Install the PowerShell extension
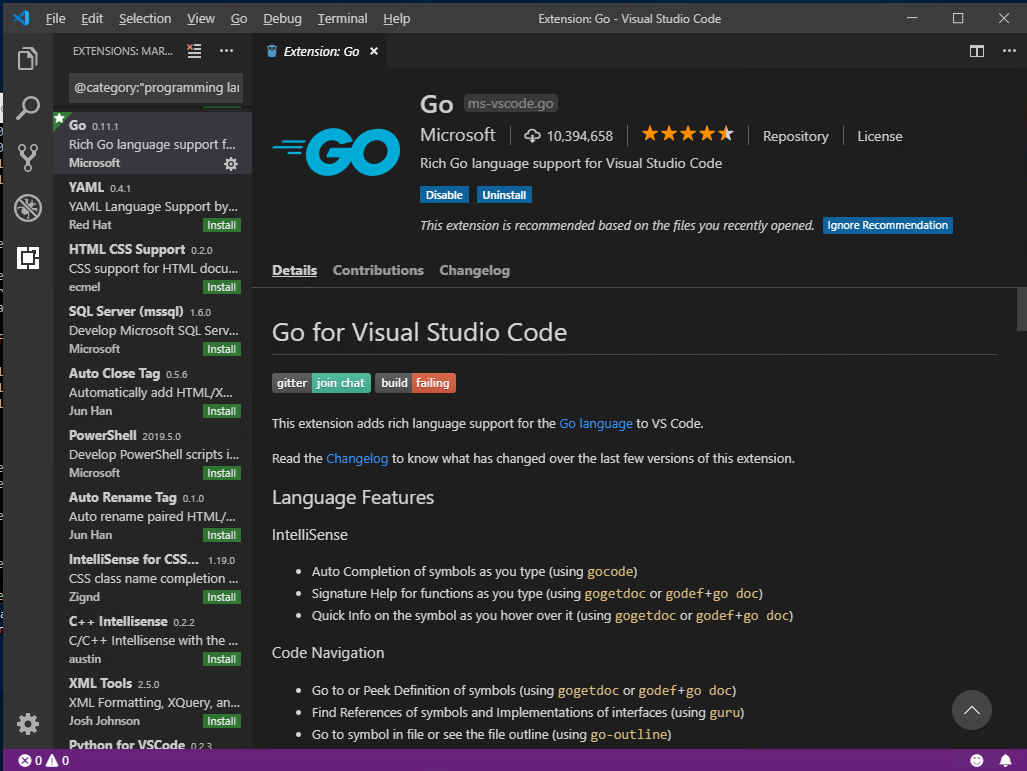 [x=221, y=473]
